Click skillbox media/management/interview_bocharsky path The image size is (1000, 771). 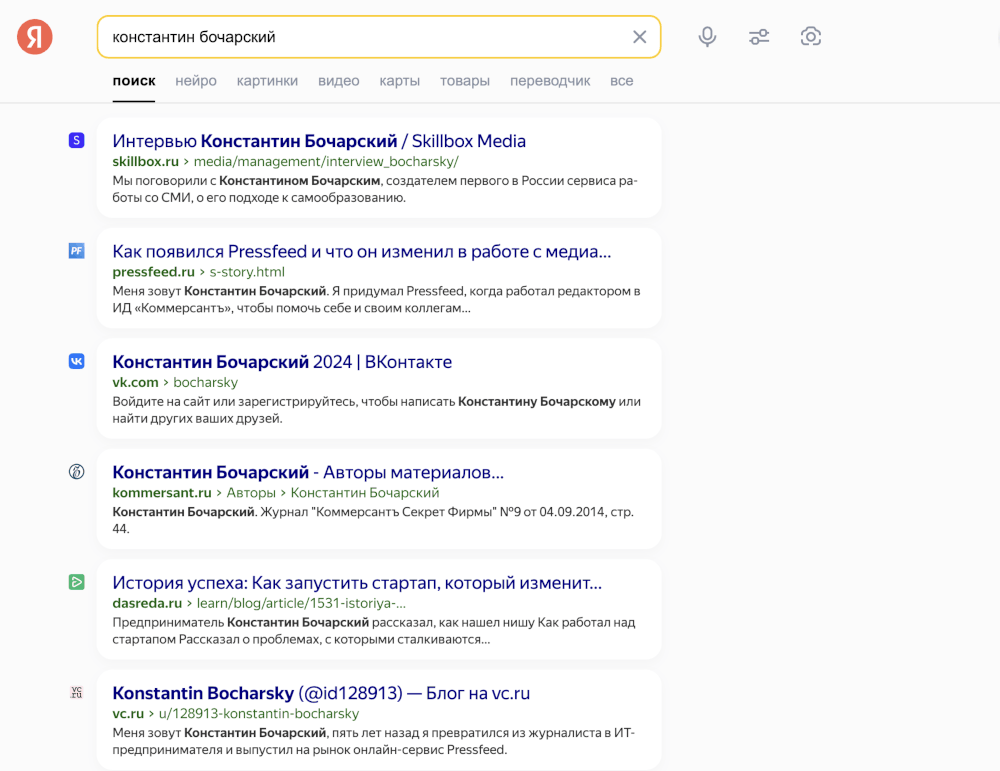[x=326, y=161]
